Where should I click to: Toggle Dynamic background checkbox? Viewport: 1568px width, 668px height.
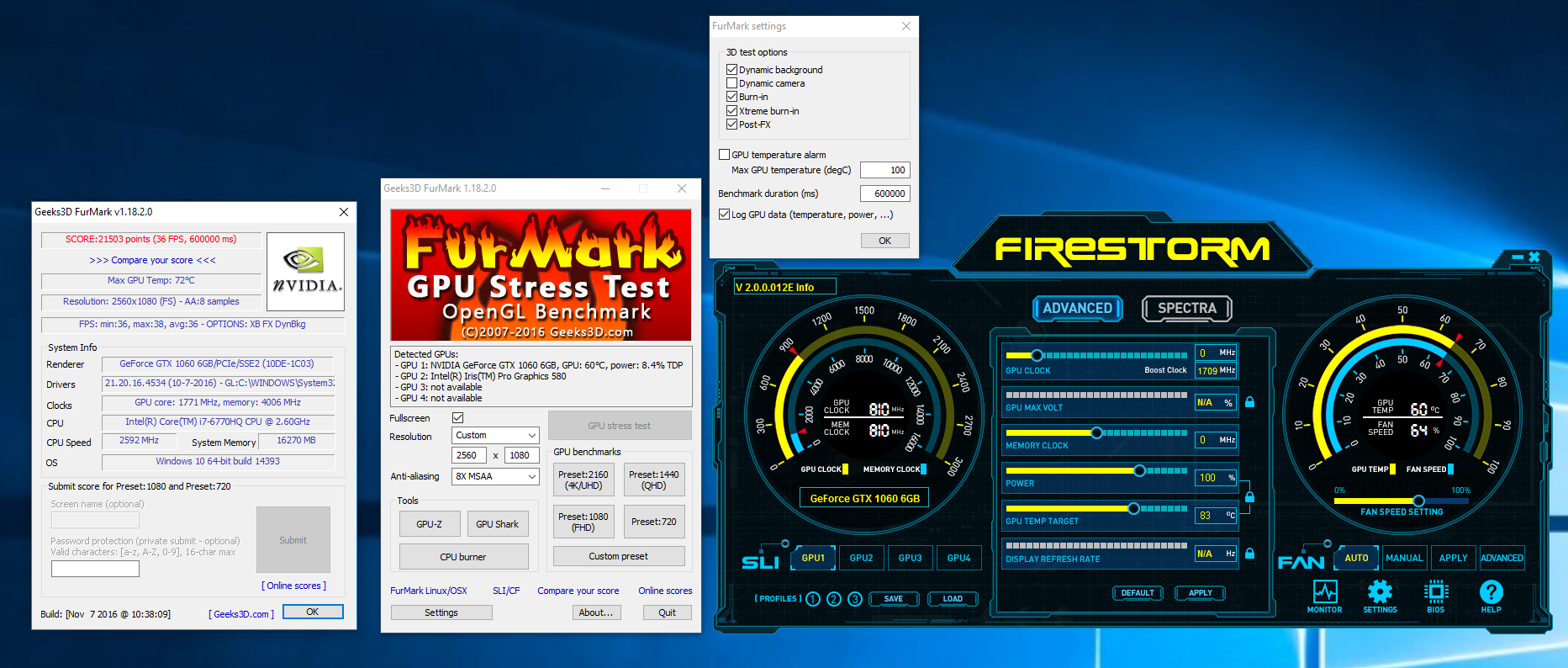coord(732,70)
